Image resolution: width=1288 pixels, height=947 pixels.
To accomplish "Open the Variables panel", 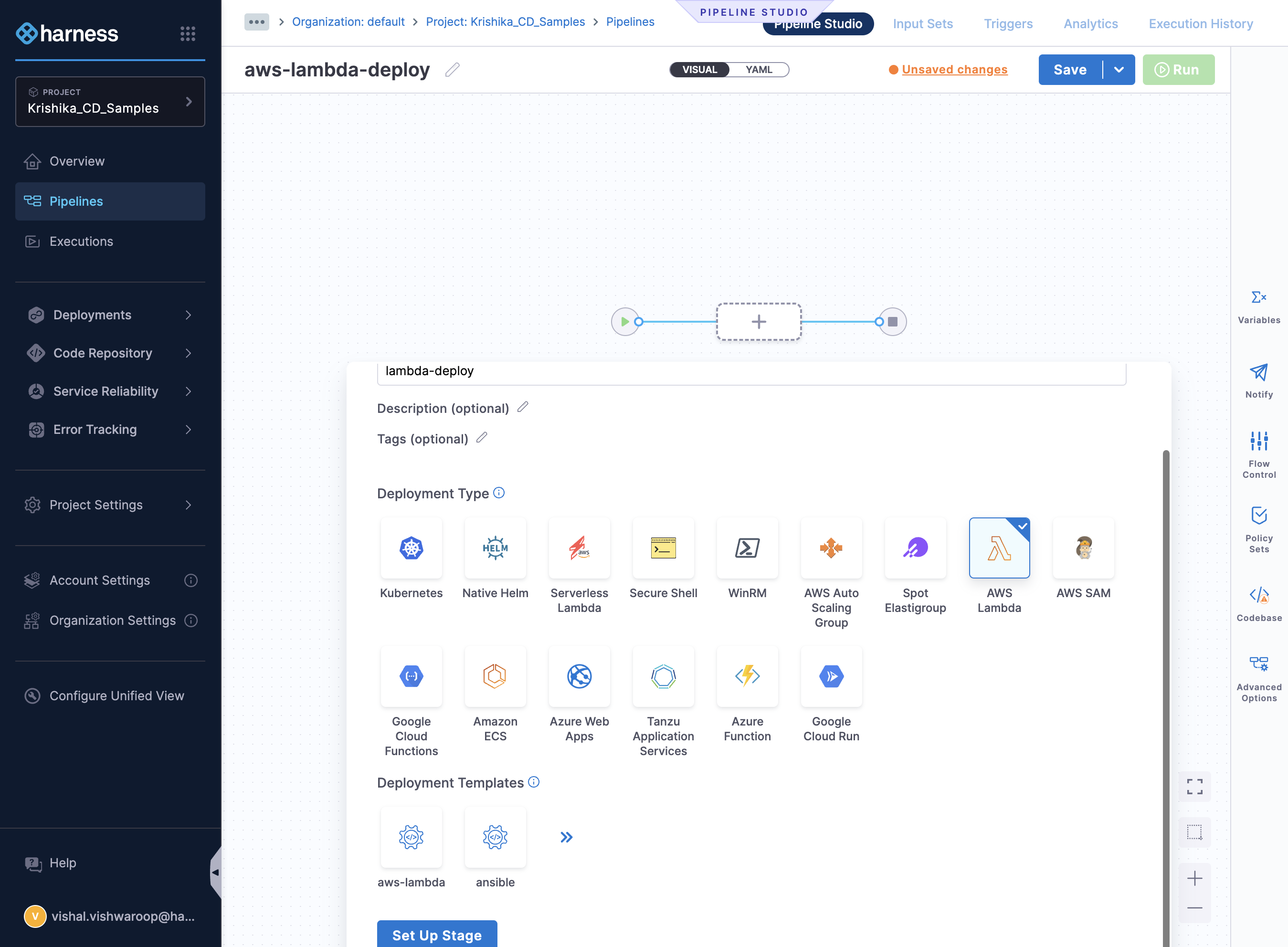I will coord(1258,307).
